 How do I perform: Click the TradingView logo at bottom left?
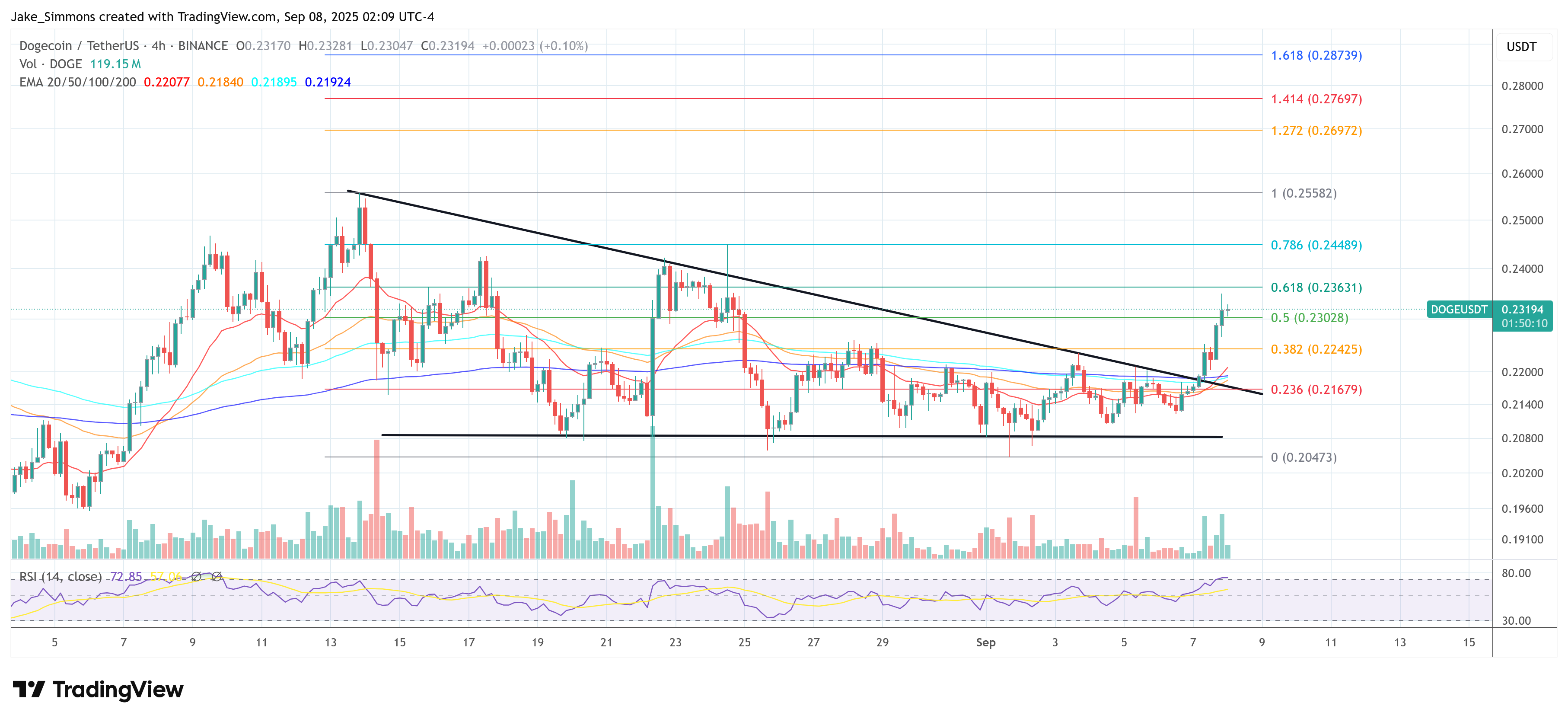(97, 689)
